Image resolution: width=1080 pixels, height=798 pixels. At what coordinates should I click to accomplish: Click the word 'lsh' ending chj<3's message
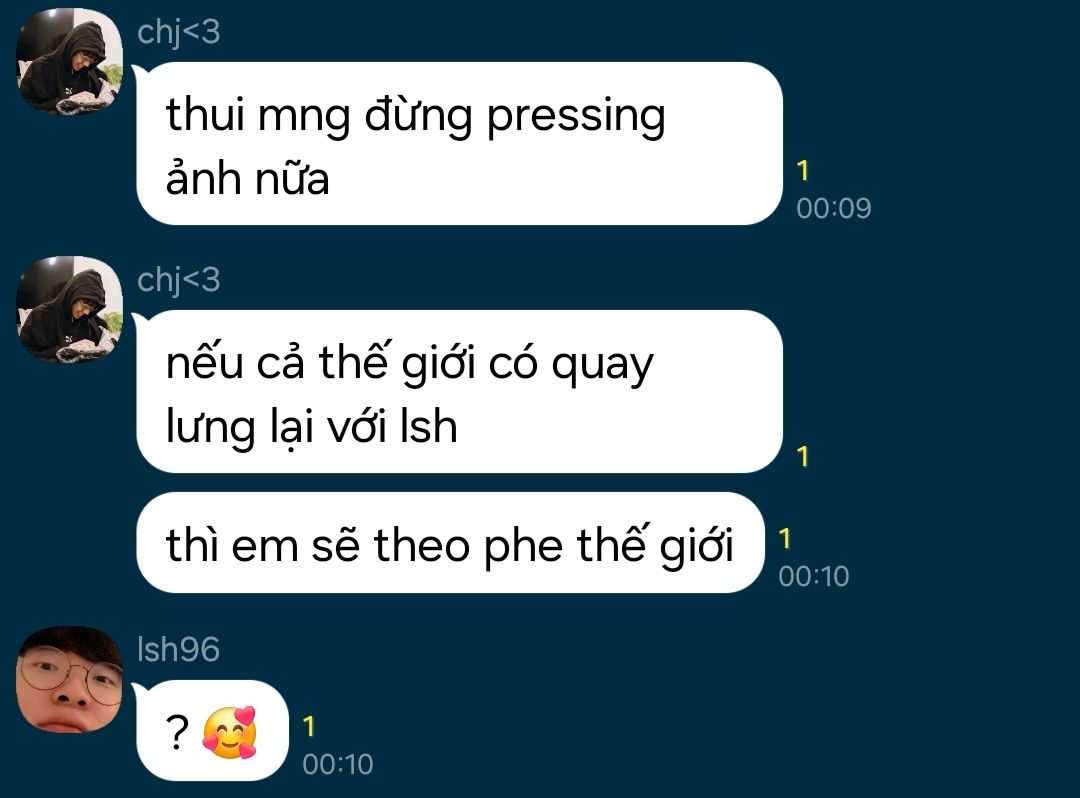click(x=429, y=426)
